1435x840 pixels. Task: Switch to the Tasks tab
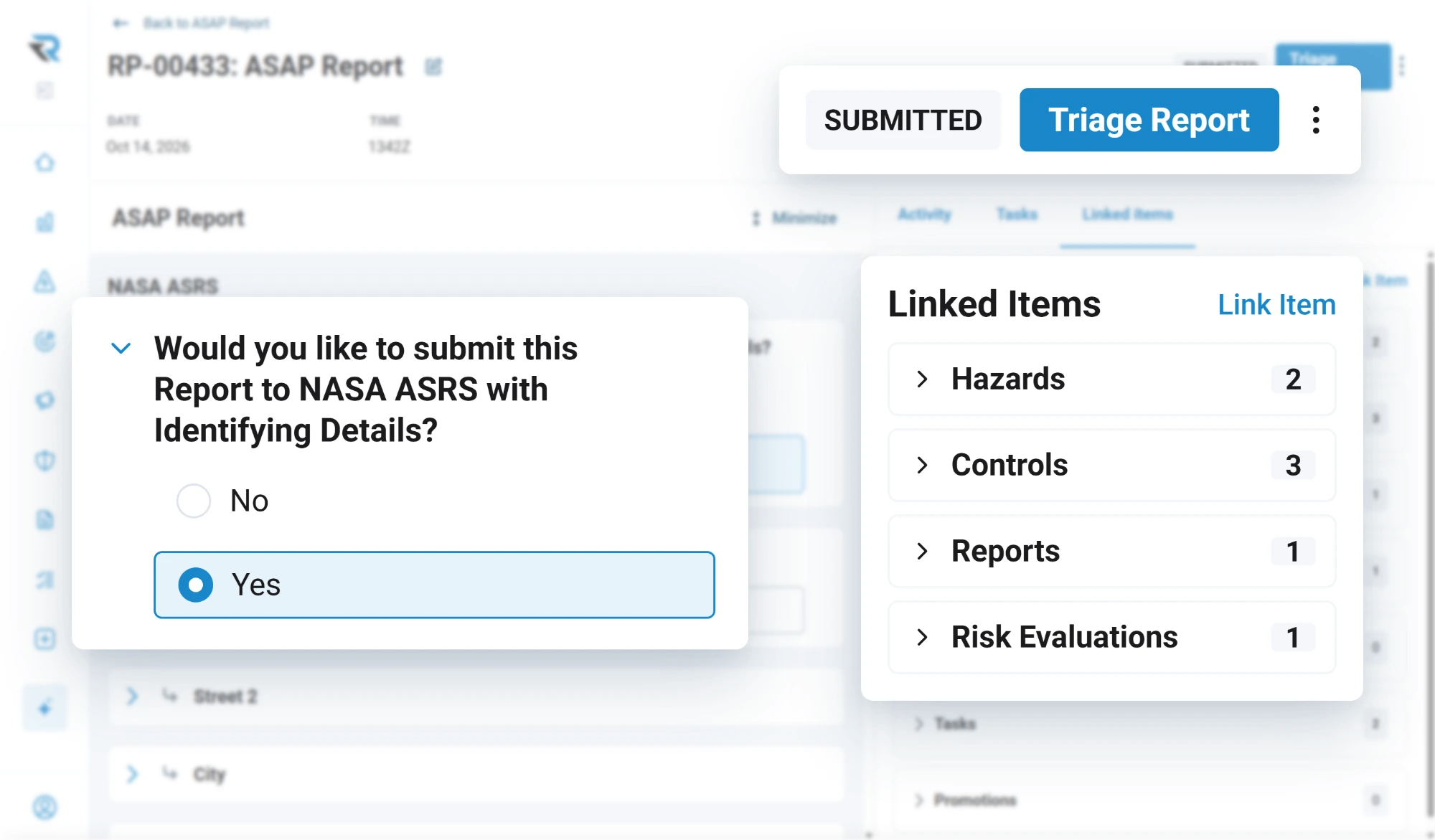point(1017,214)
